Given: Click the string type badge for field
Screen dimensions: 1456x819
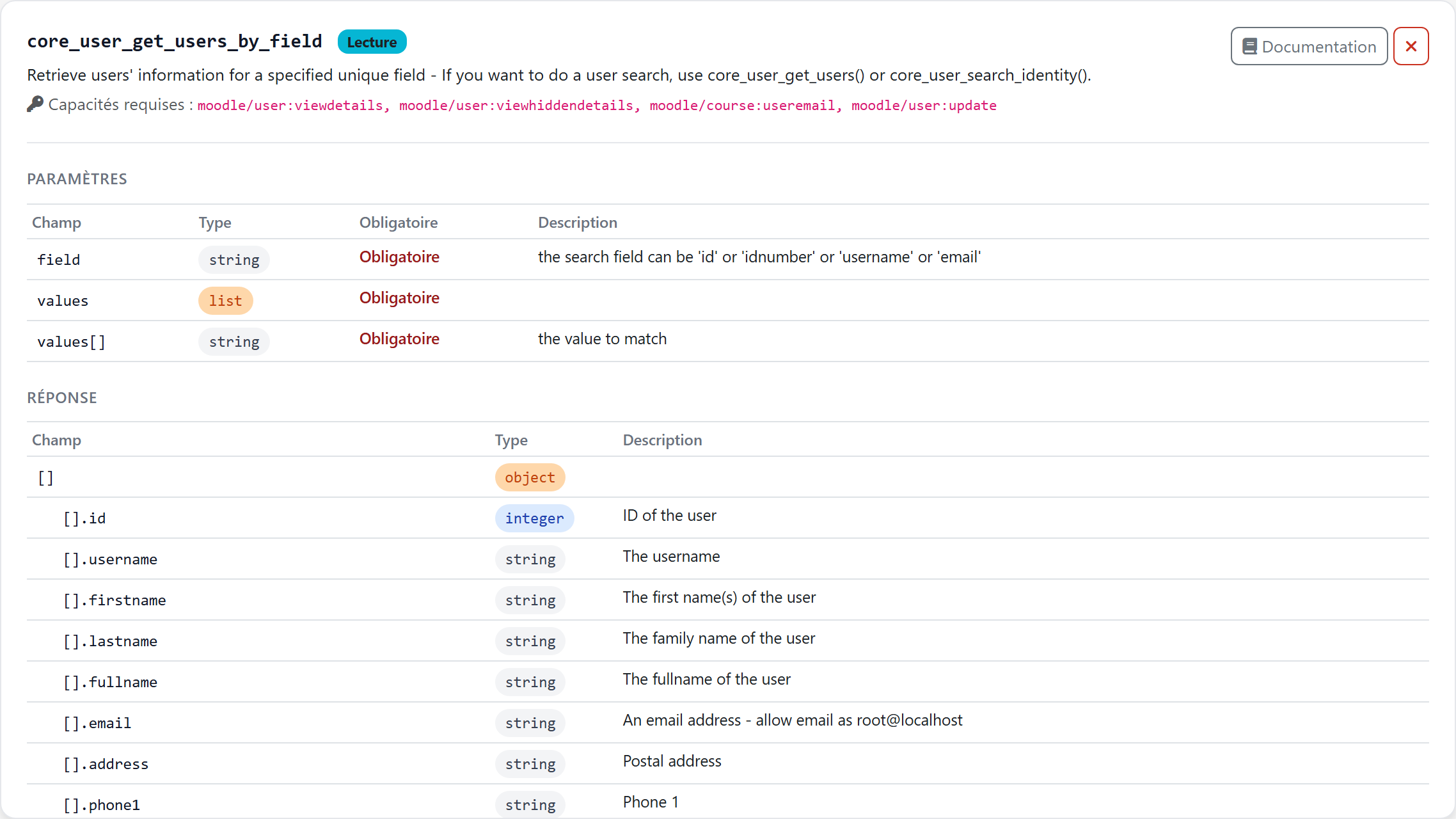Looking at the screenshot, I should [234, 260].
